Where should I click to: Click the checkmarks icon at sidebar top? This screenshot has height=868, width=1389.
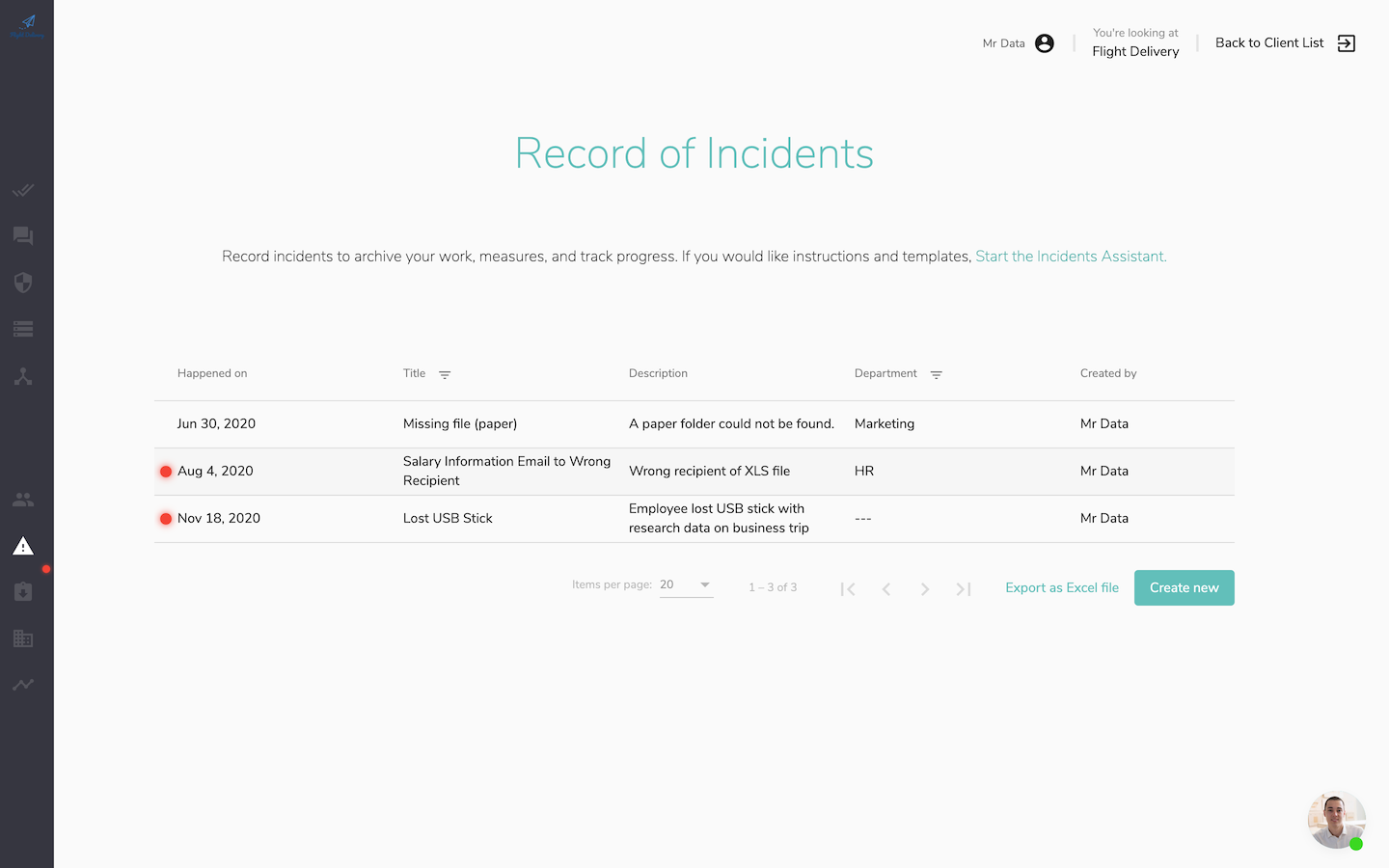[x=23, y=190]
